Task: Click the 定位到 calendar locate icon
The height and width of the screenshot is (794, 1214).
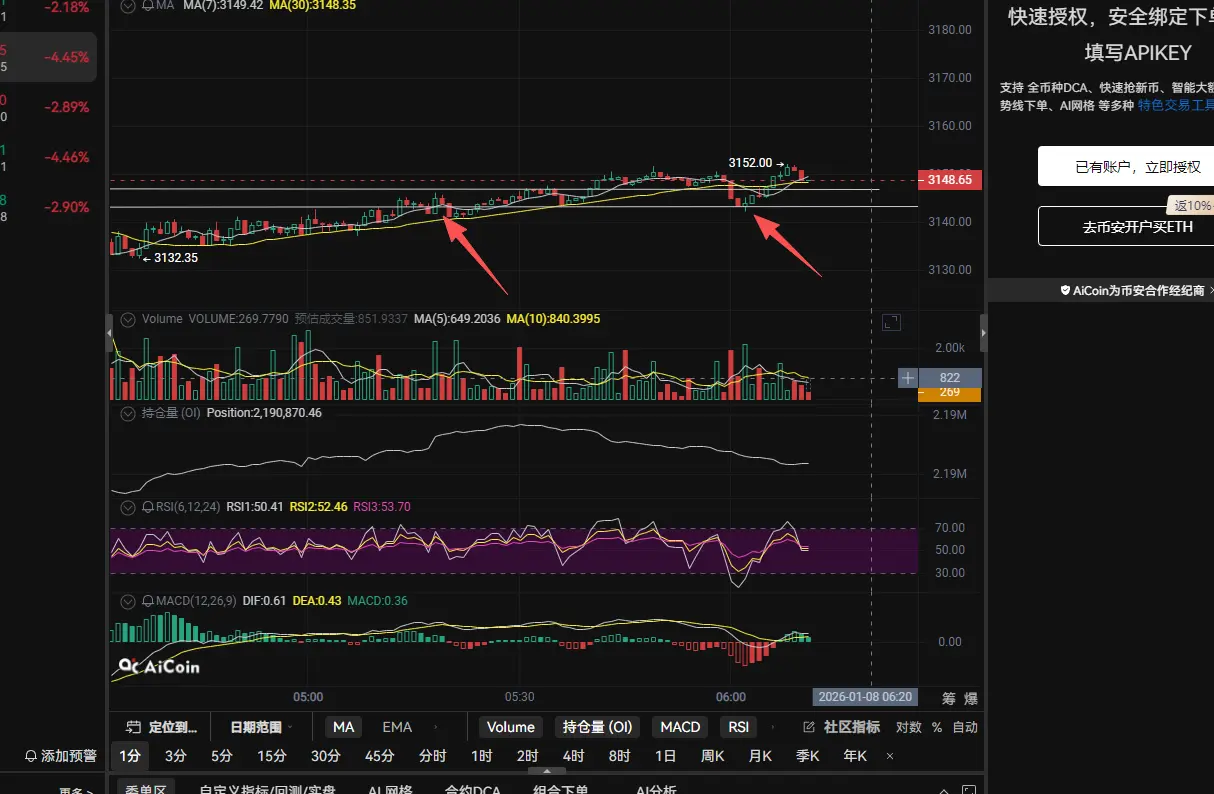Action: click(x=133, y=727)
